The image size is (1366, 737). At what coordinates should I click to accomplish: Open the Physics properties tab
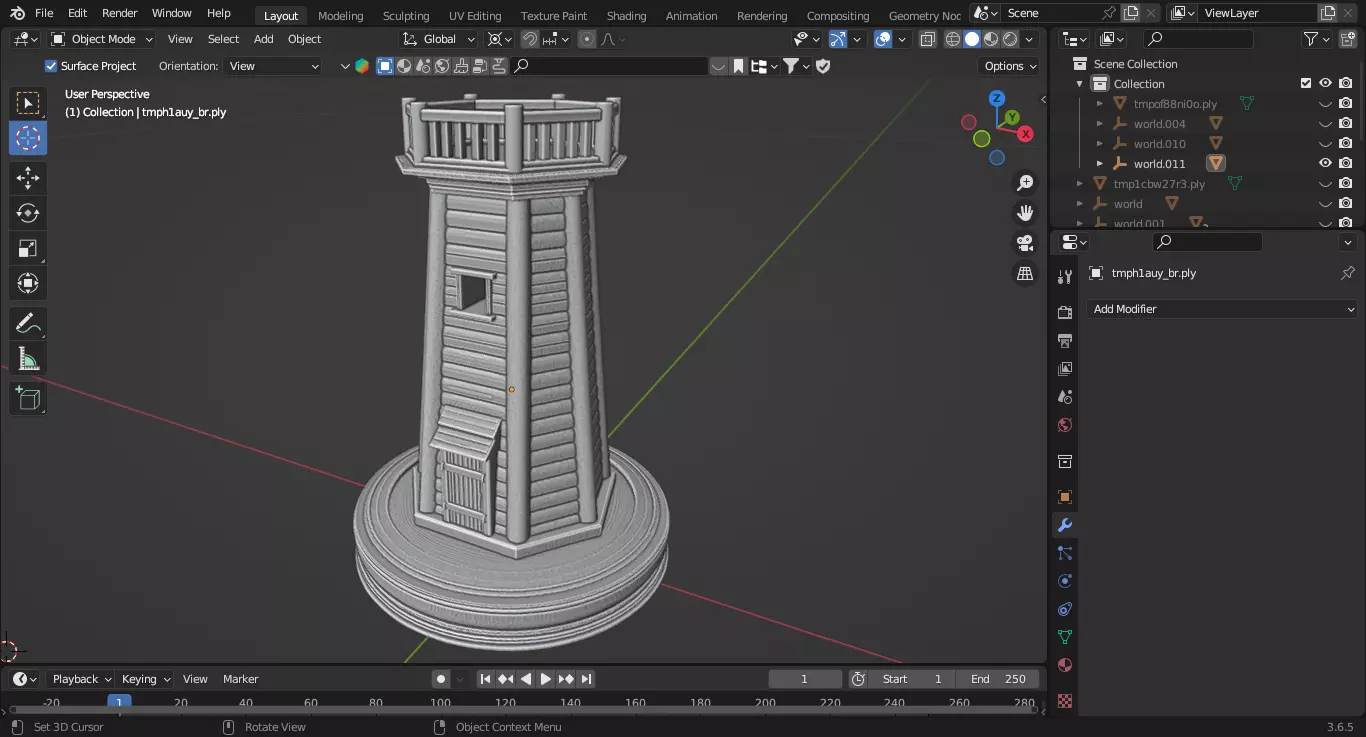click(x=1065, y=581)
